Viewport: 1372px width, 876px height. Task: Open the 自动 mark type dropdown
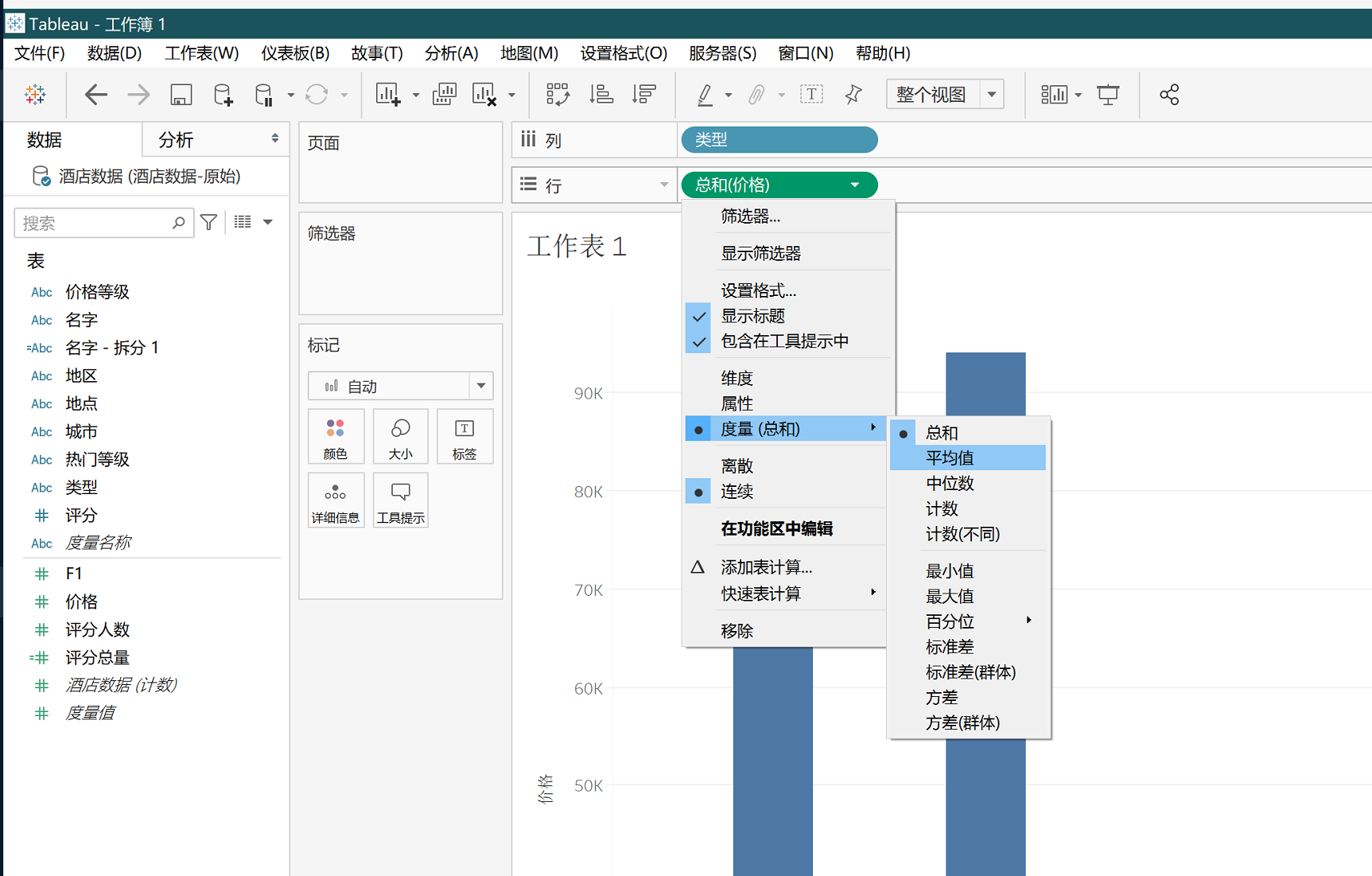pos(481,386)
